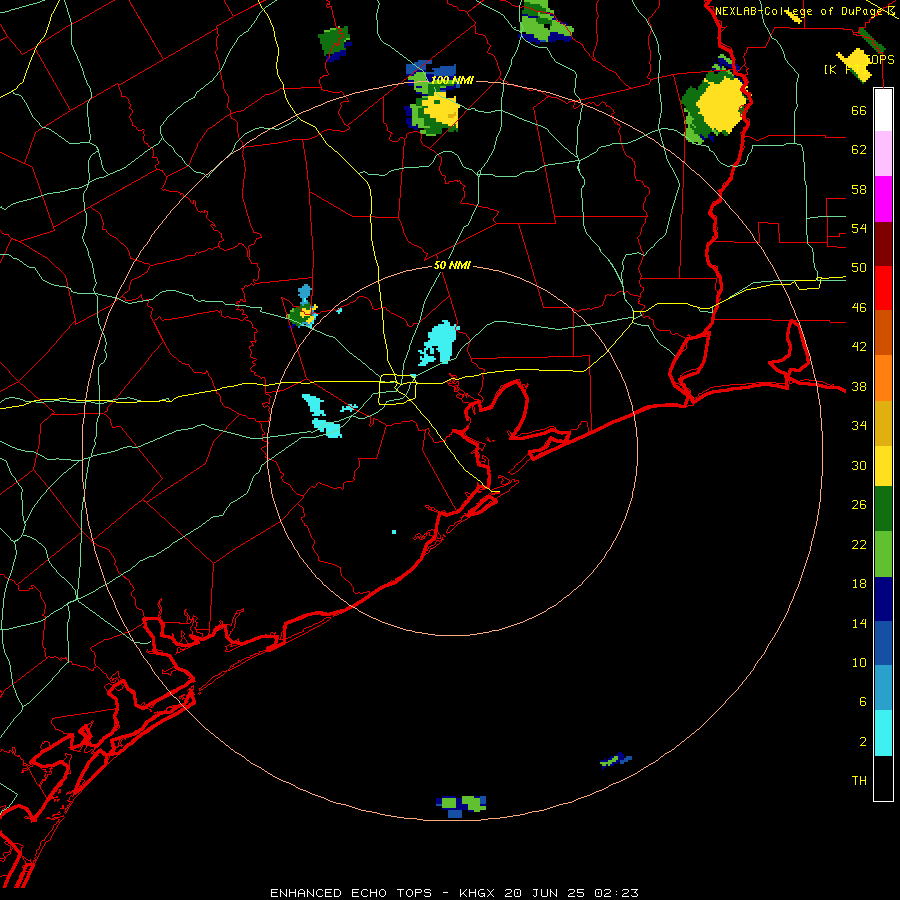900x900 pixels.
Task: Click the cyan echo northeast of the radar center
Action: pos(439,343)
